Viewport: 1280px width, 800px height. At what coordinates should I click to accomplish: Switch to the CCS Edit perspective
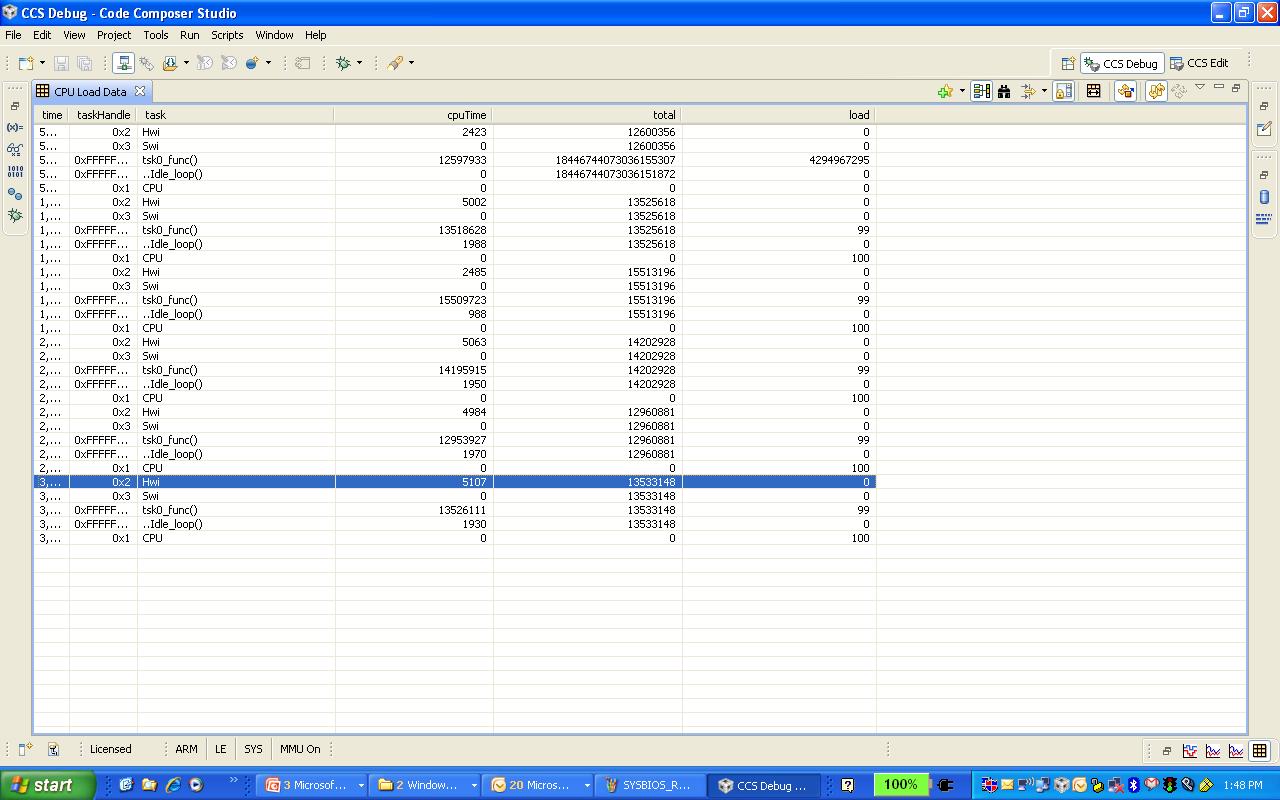pos(1199,63)
